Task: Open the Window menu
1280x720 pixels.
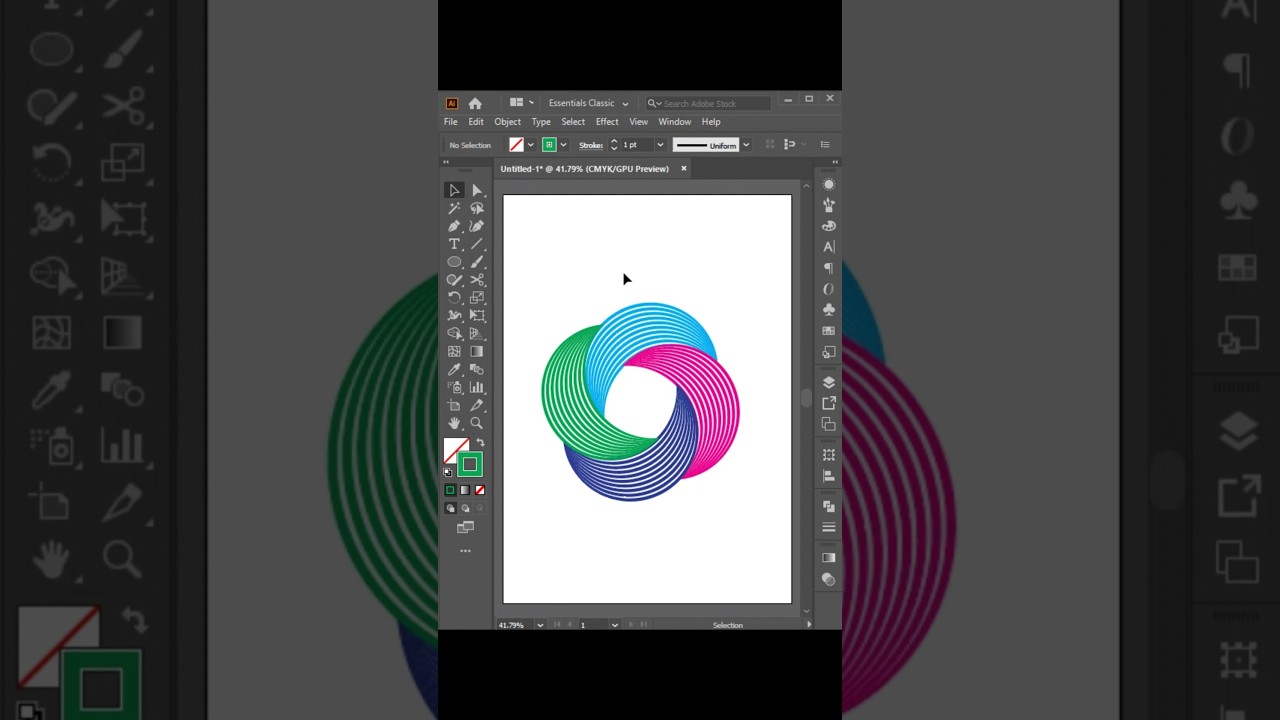Action: pos(675,122)
